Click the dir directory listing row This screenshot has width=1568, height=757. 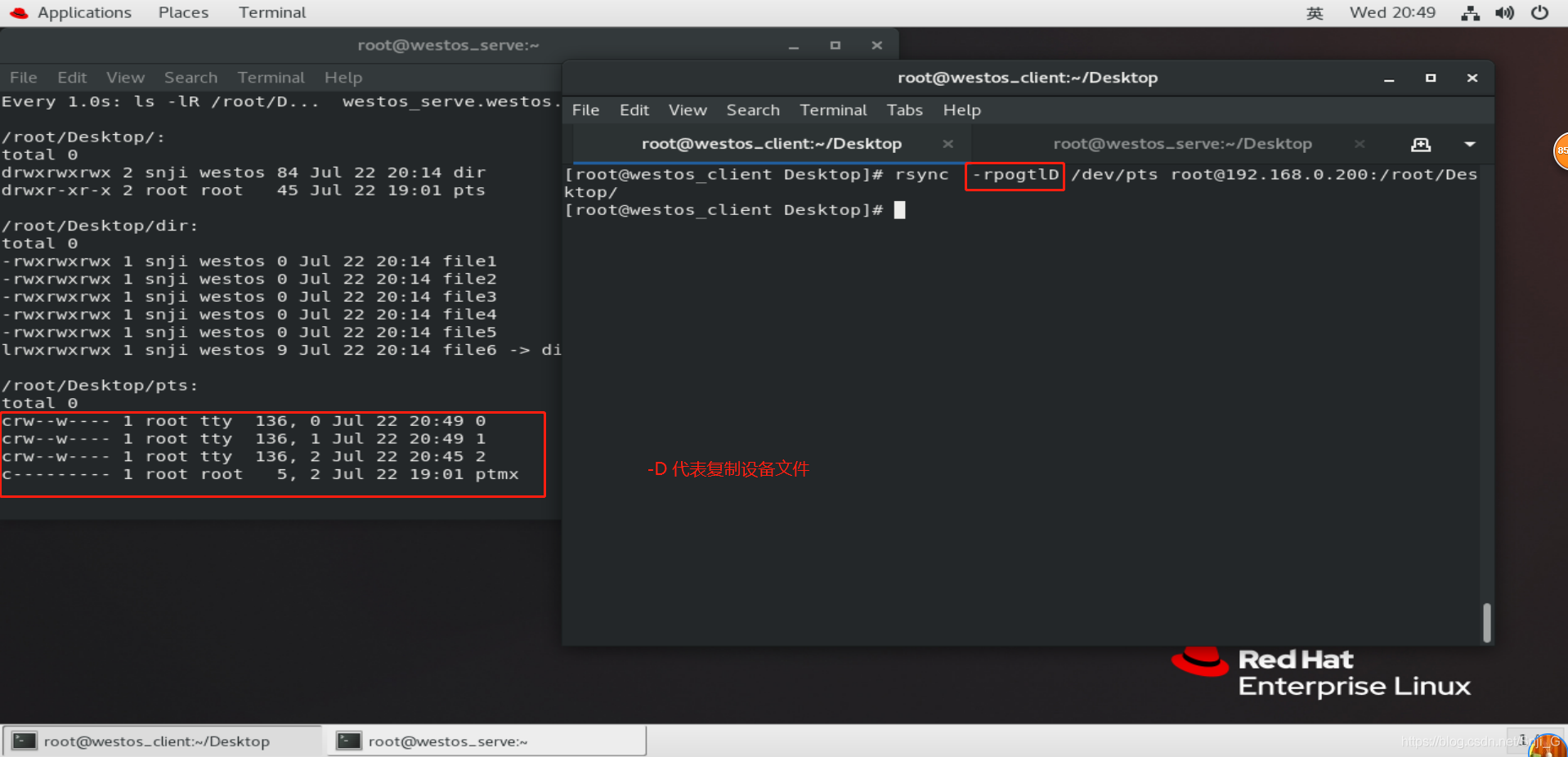(244, 172)
